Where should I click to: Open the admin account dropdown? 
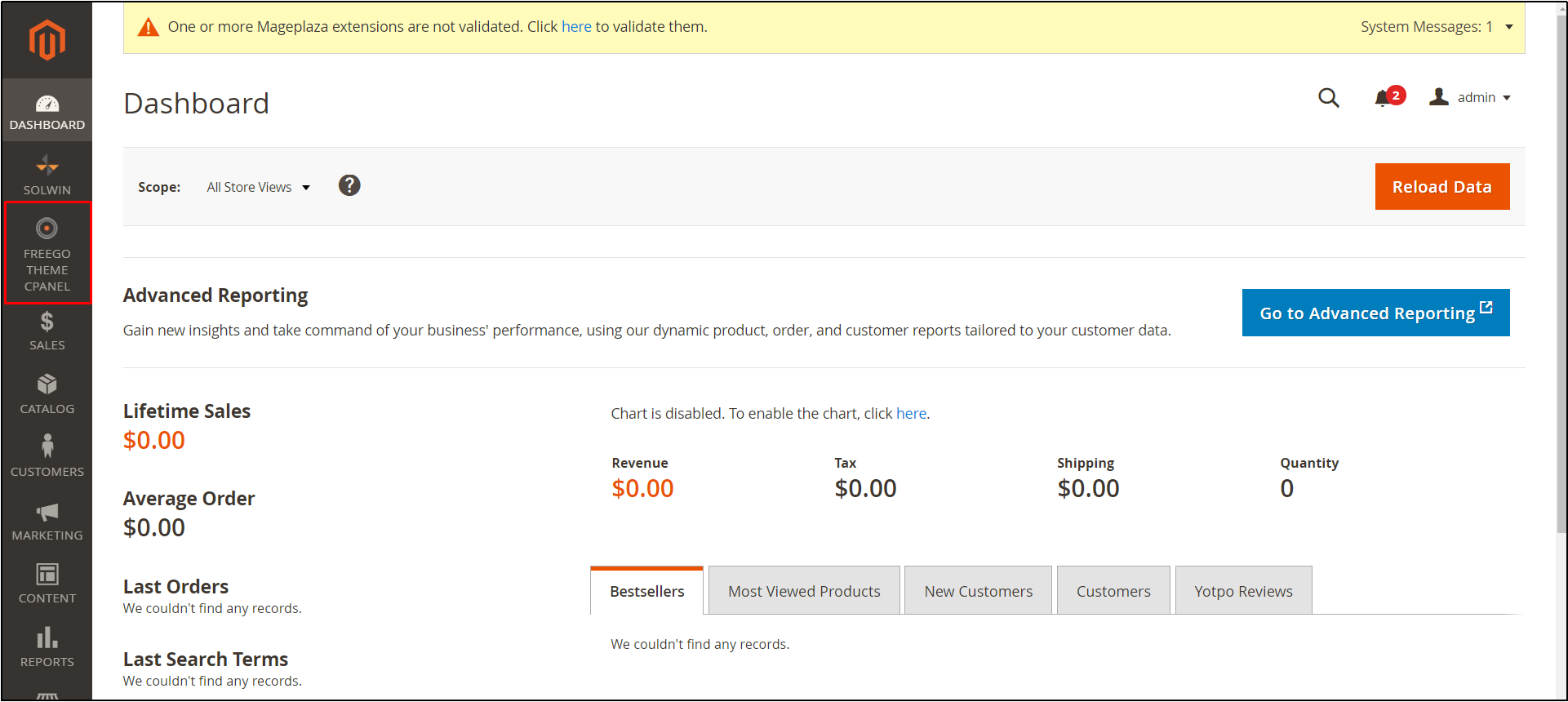coord(1471,98)
